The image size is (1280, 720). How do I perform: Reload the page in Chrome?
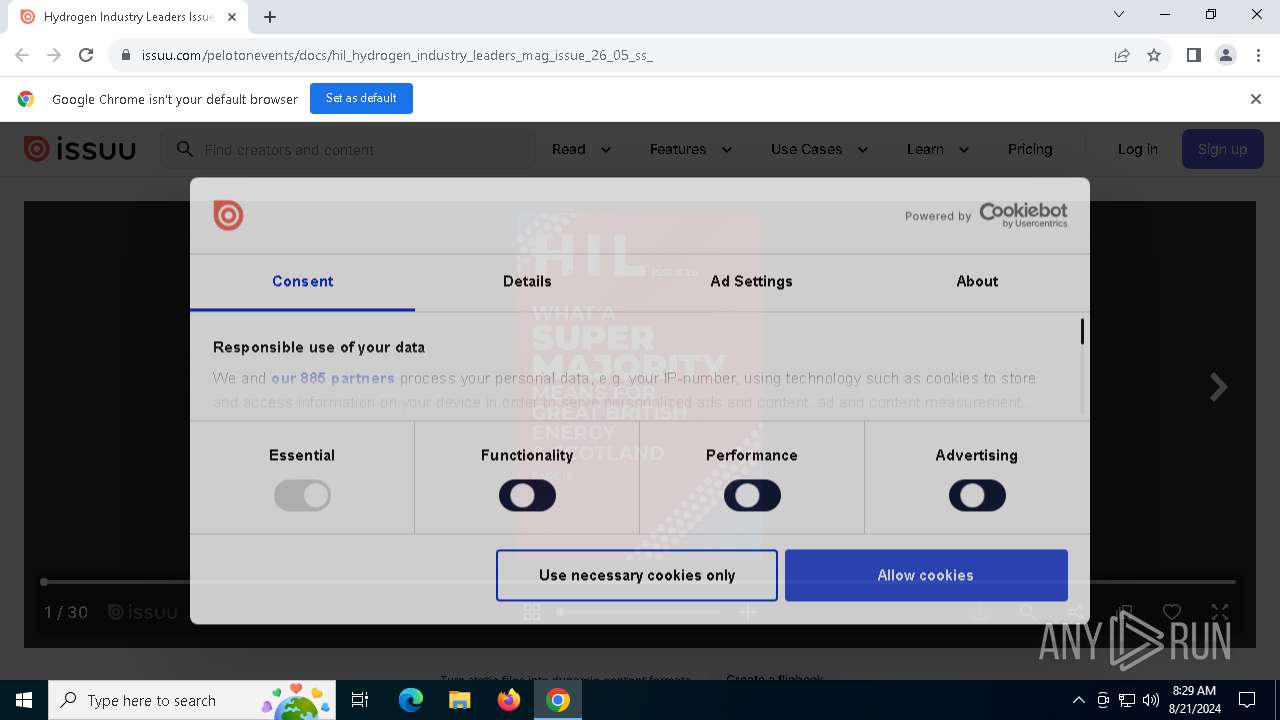pyautogui.click(x=86, y=55)
